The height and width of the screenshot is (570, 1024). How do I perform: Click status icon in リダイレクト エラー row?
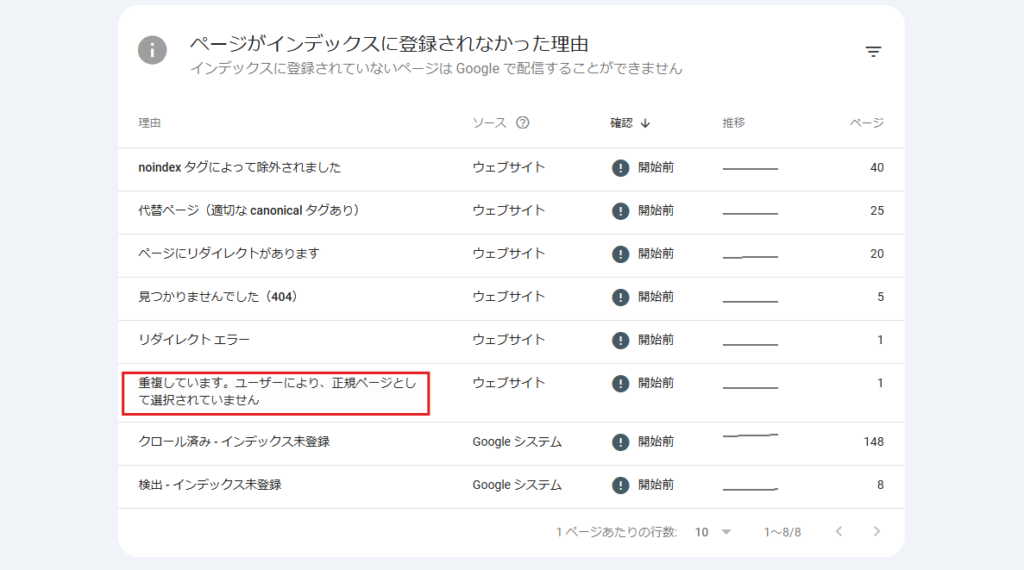coord(620,340)
